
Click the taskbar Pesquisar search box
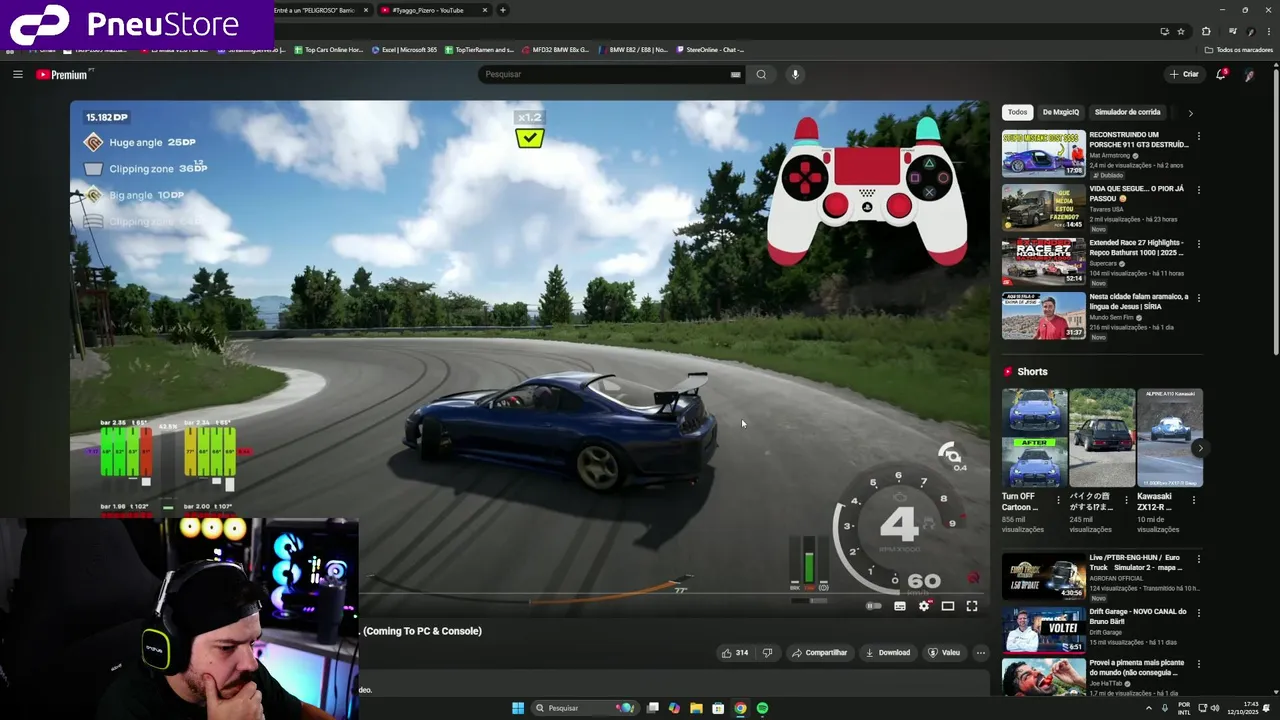585,708
